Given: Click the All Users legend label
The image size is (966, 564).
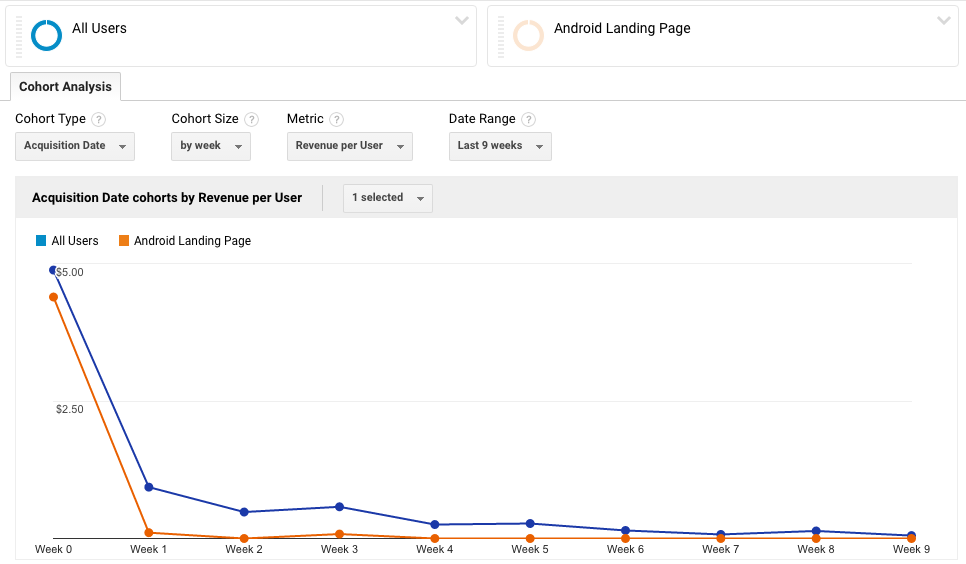Looking at the screenshot, I should click(x=75, y=241).
